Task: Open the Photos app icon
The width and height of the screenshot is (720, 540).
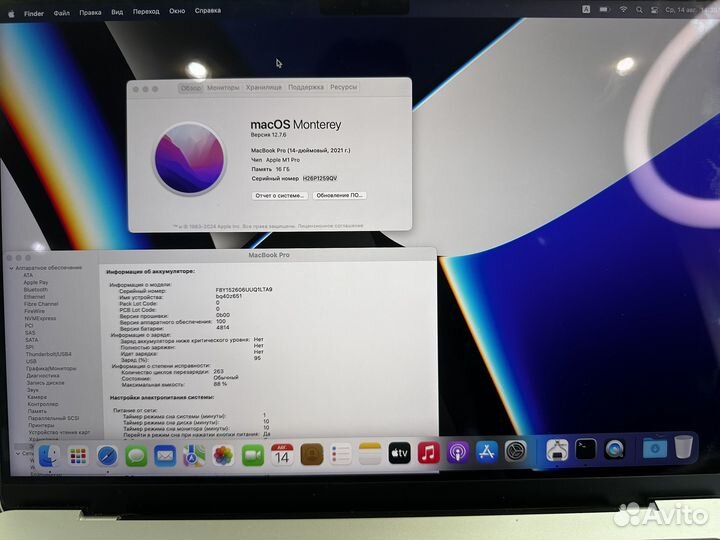Action: pyautogui.click(x=224, y=456)
